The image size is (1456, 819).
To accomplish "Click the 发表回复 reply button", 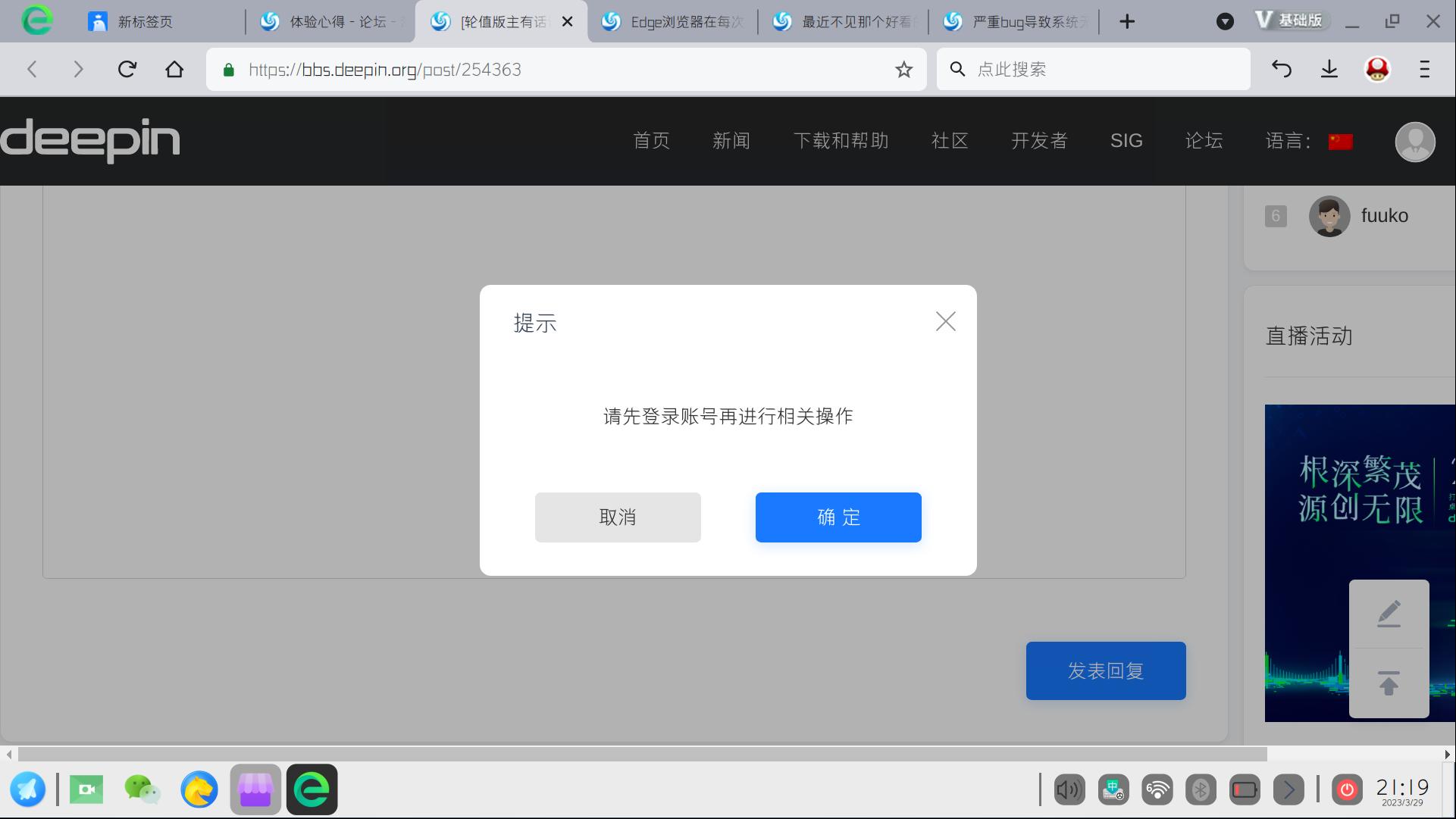I will coord(1105,671).
